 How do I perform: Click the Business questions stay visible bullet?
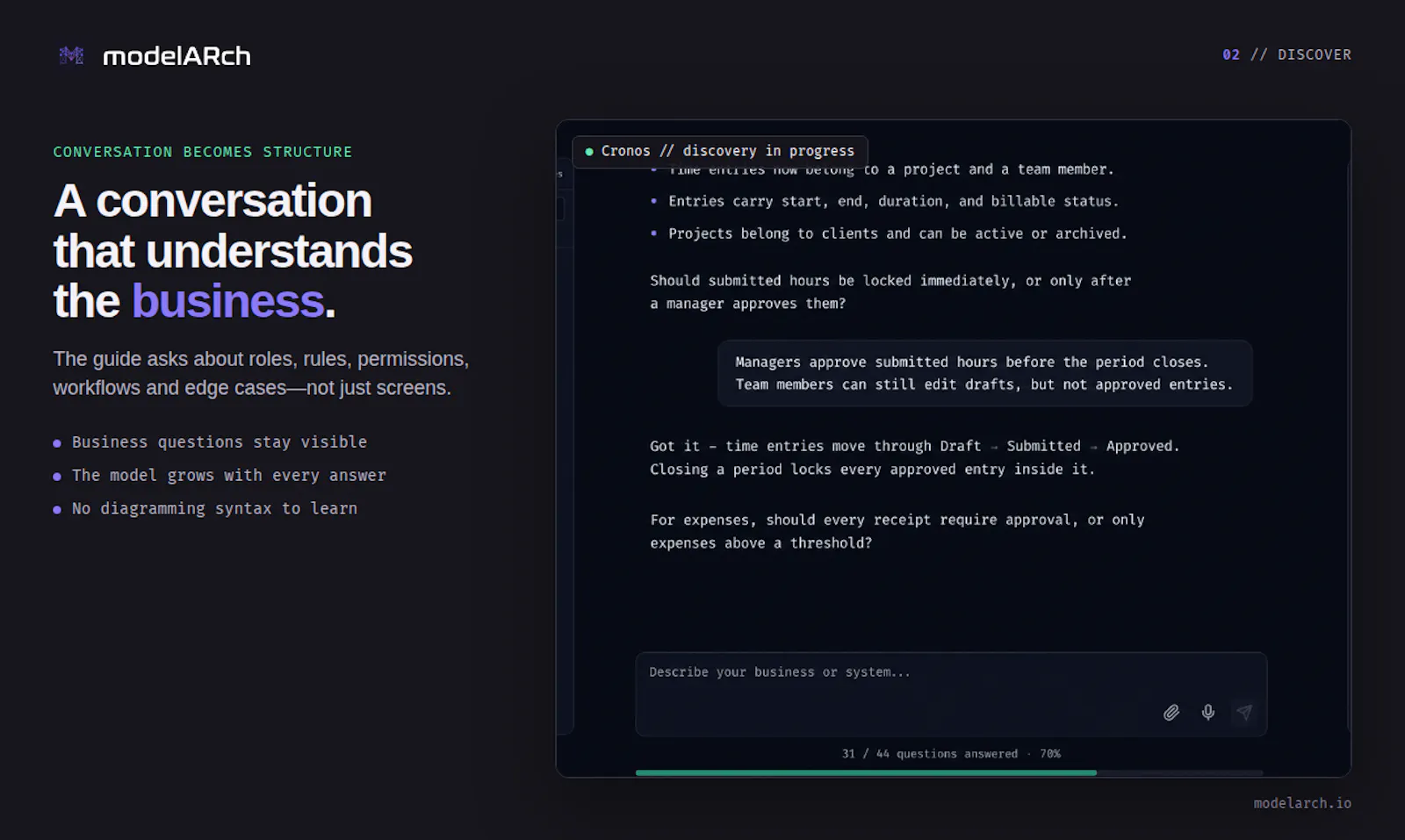210,442
